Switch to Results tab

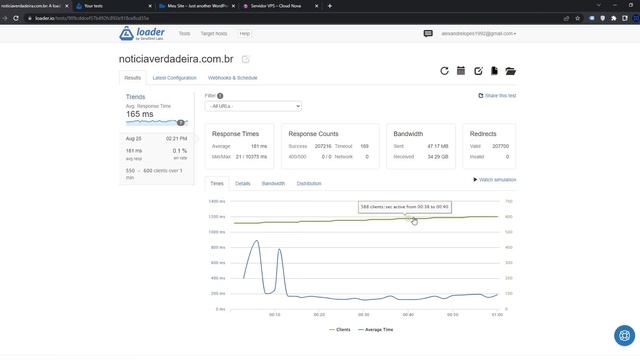click(x=132, y=78)
